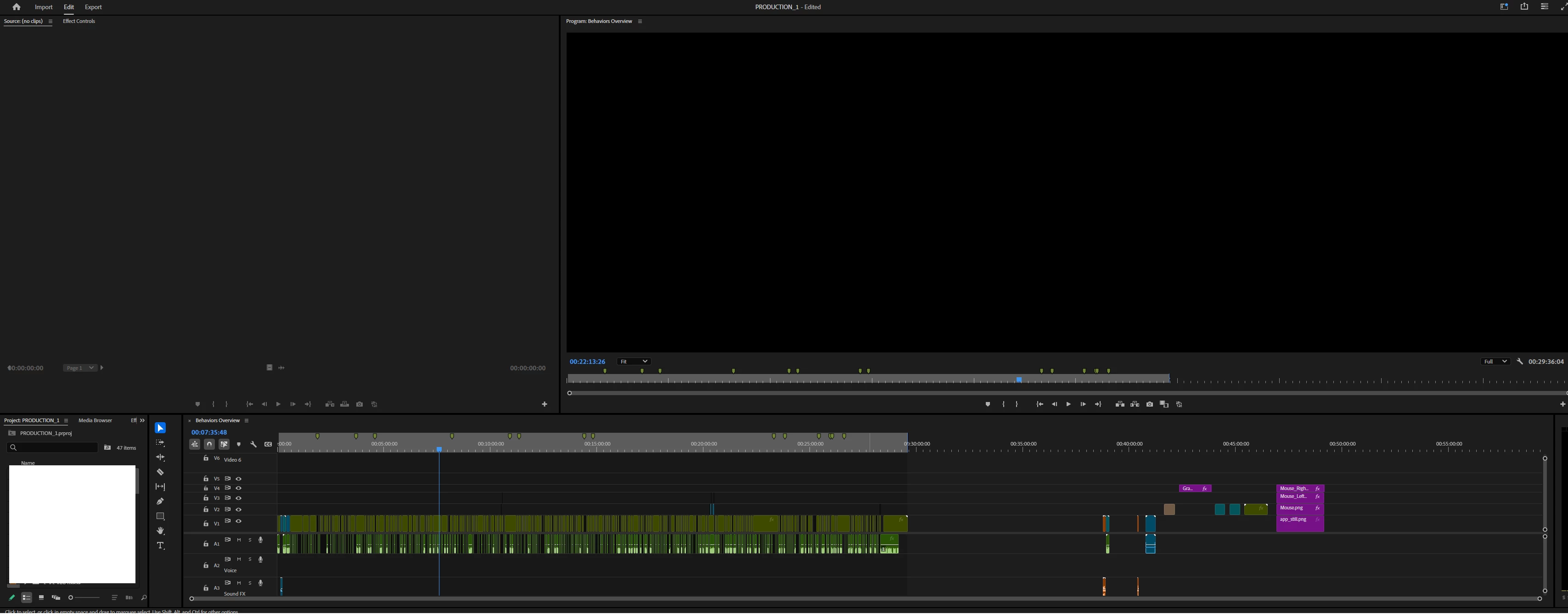Select the Razor tool

160,472
